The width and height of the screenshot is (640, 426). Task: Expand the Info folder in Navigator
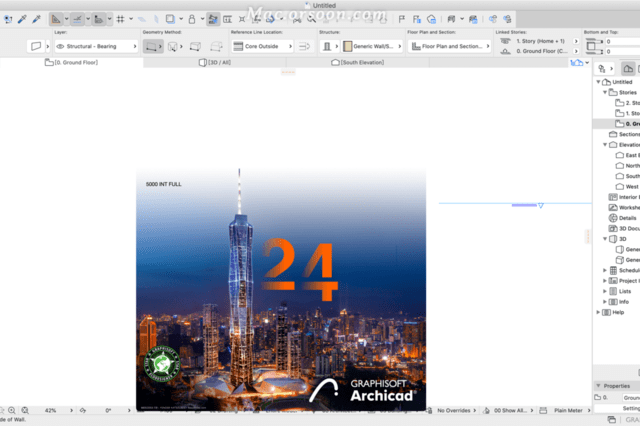click(x=605, y=302)
